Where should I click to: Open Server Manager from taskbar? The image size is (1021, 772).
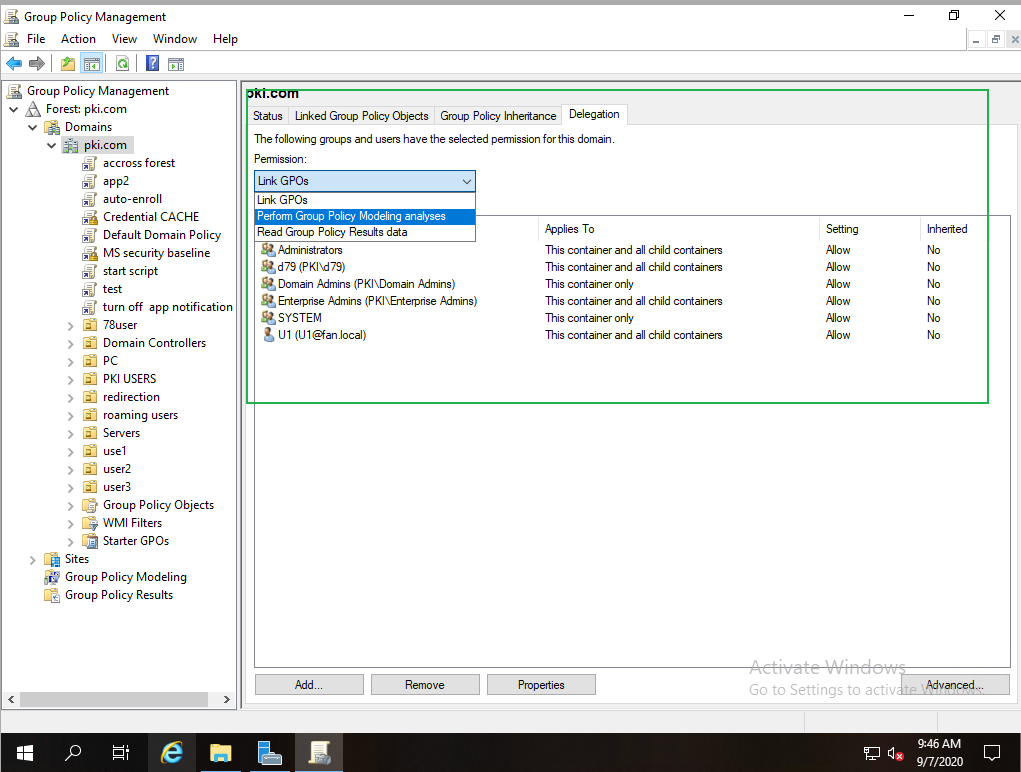click(269, 753)
